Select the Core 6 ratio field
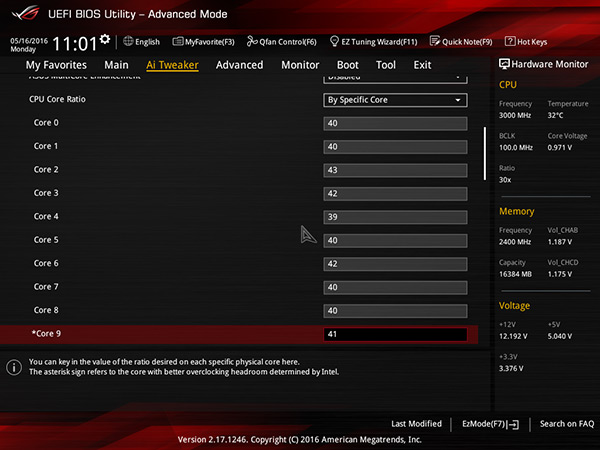Screen dimensions: 600x450 pos(395,264)
